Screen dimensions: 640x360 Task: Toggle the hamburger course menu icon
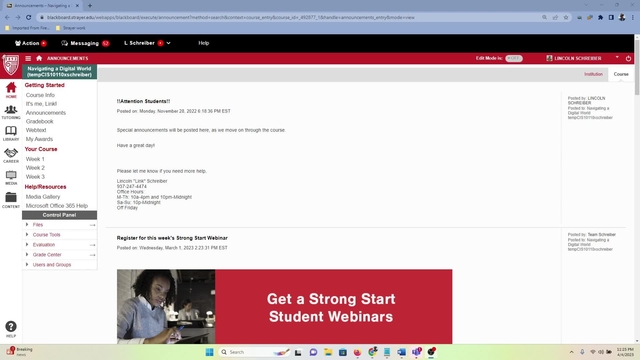coord(28,58)
